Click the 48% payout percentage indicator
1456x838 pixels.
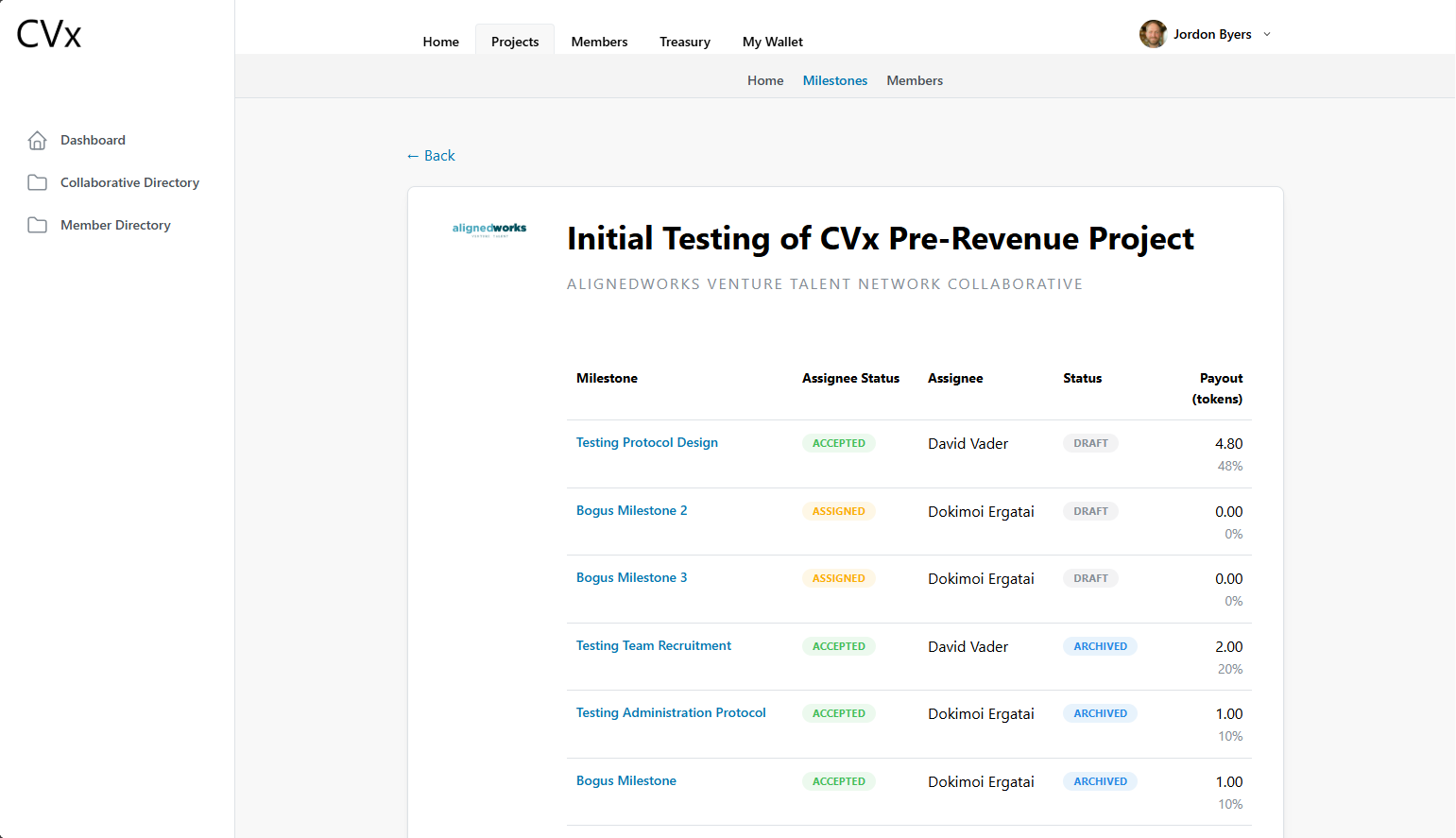[1229, 465]
